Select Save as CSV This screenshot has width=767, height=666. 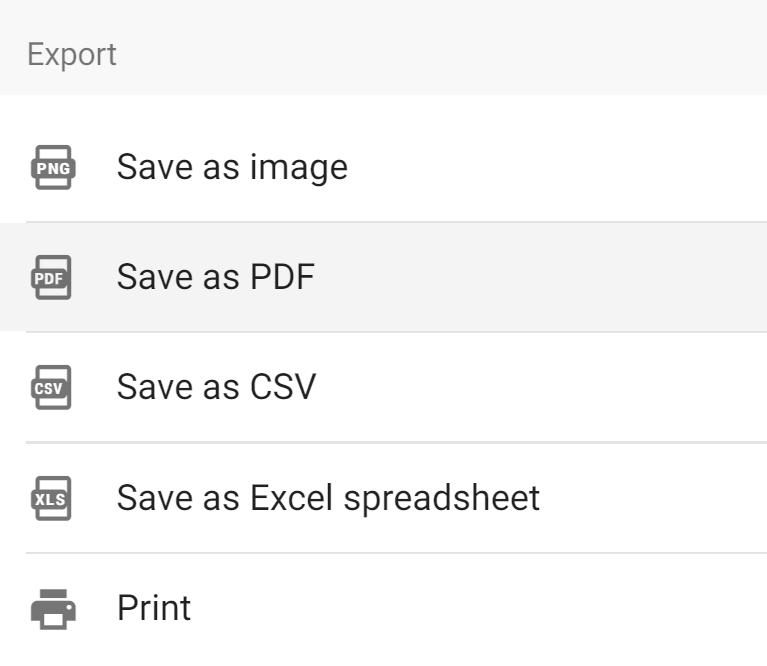[384, 387]
